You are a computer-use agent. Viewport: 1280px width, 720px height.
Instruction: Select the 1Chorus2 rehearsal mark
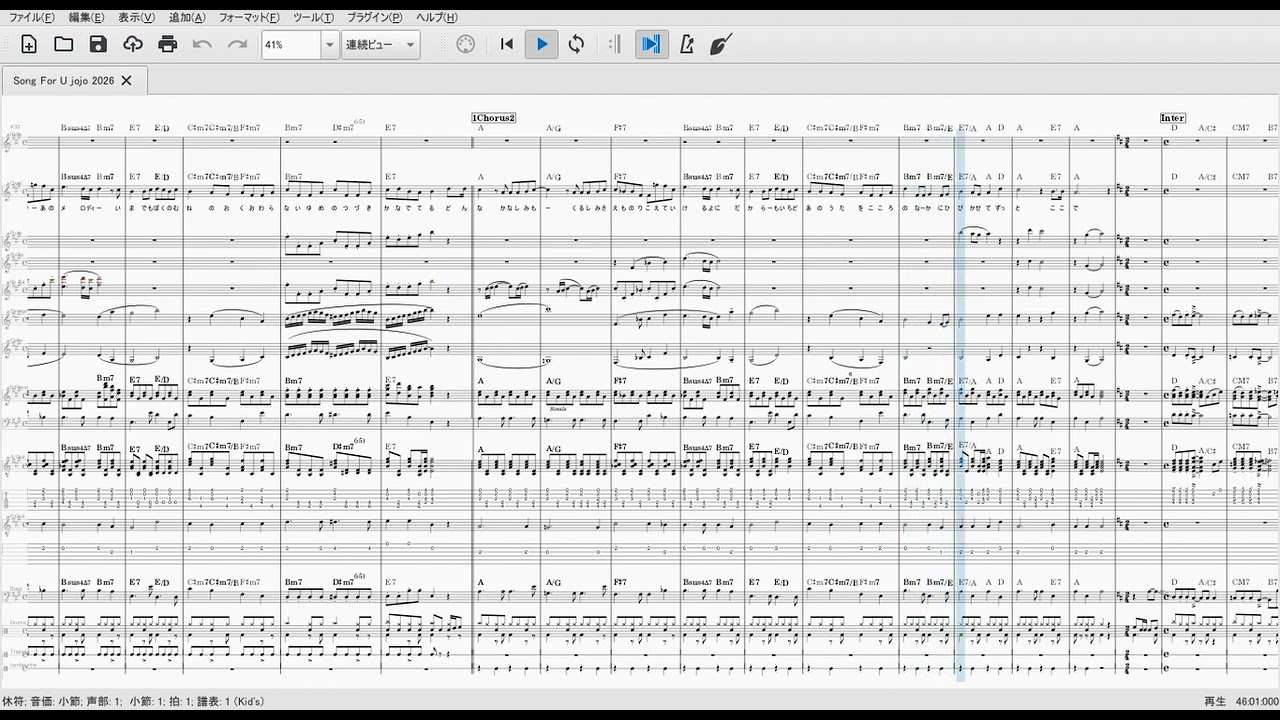(x=494, y=118)
